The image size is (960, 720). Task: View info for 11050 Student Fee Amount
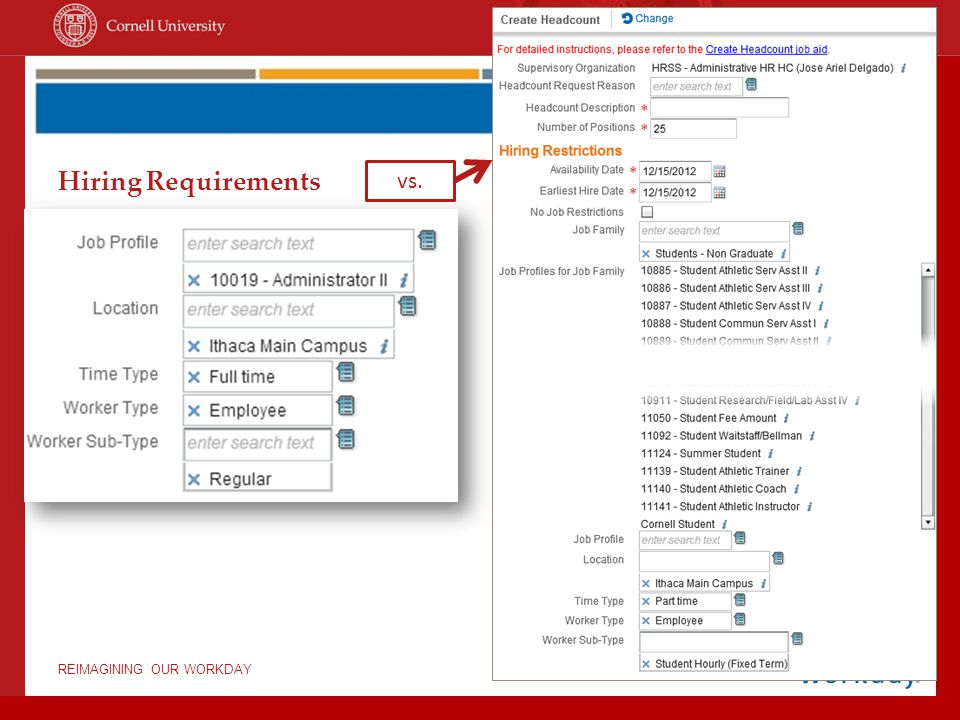coord(786,418)
